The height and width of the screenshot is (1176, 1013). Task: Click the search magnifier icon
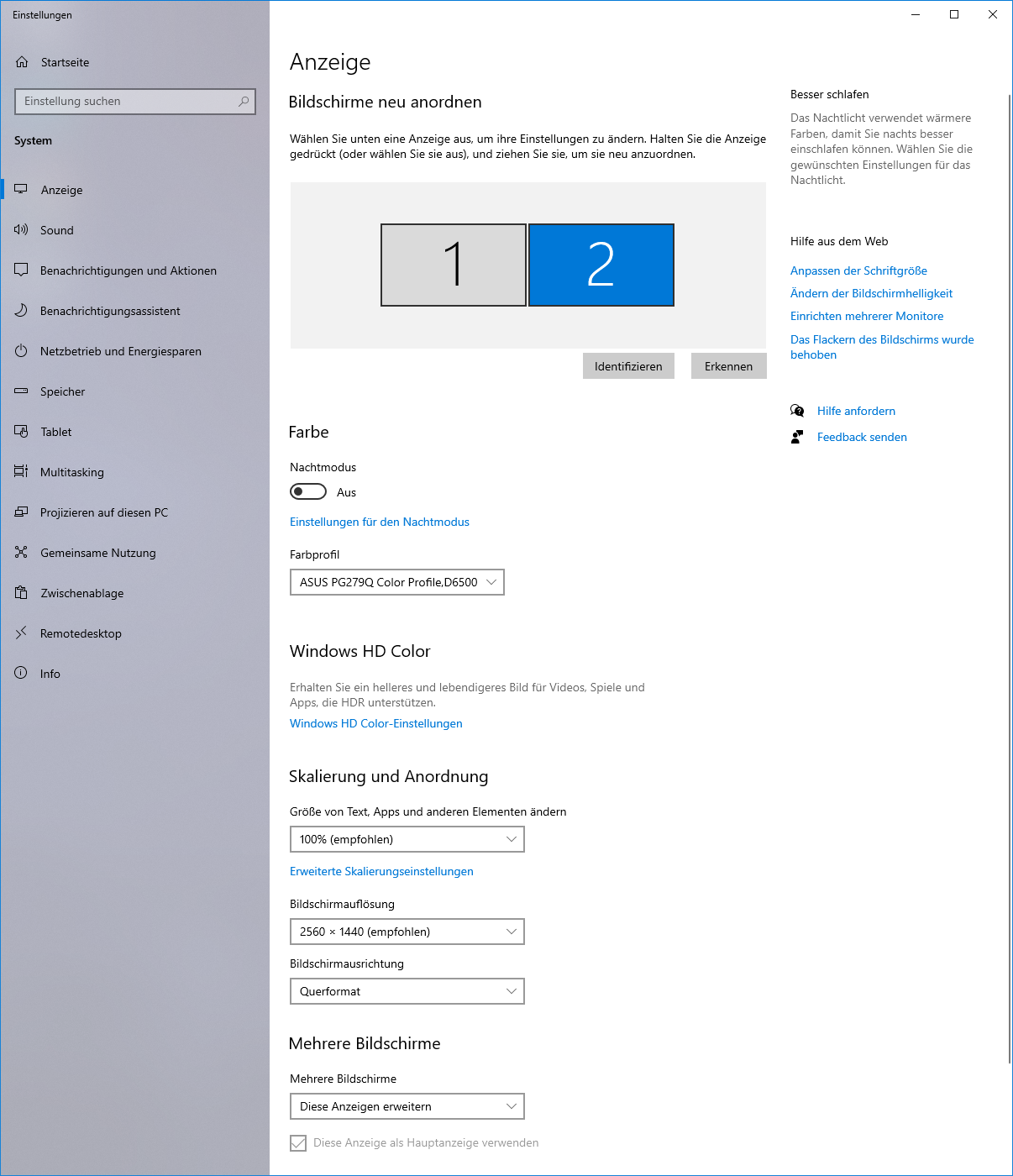(x=244, y=102)
